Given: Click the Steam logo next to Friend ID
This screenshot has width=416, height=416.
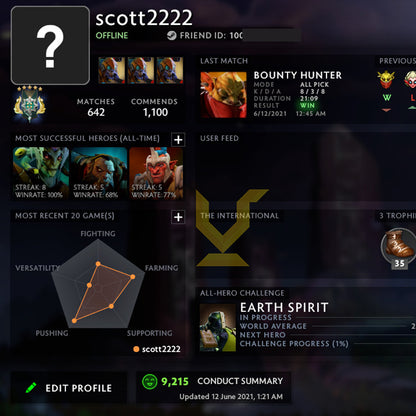Looking at the screenshot, I should [172, 35].
